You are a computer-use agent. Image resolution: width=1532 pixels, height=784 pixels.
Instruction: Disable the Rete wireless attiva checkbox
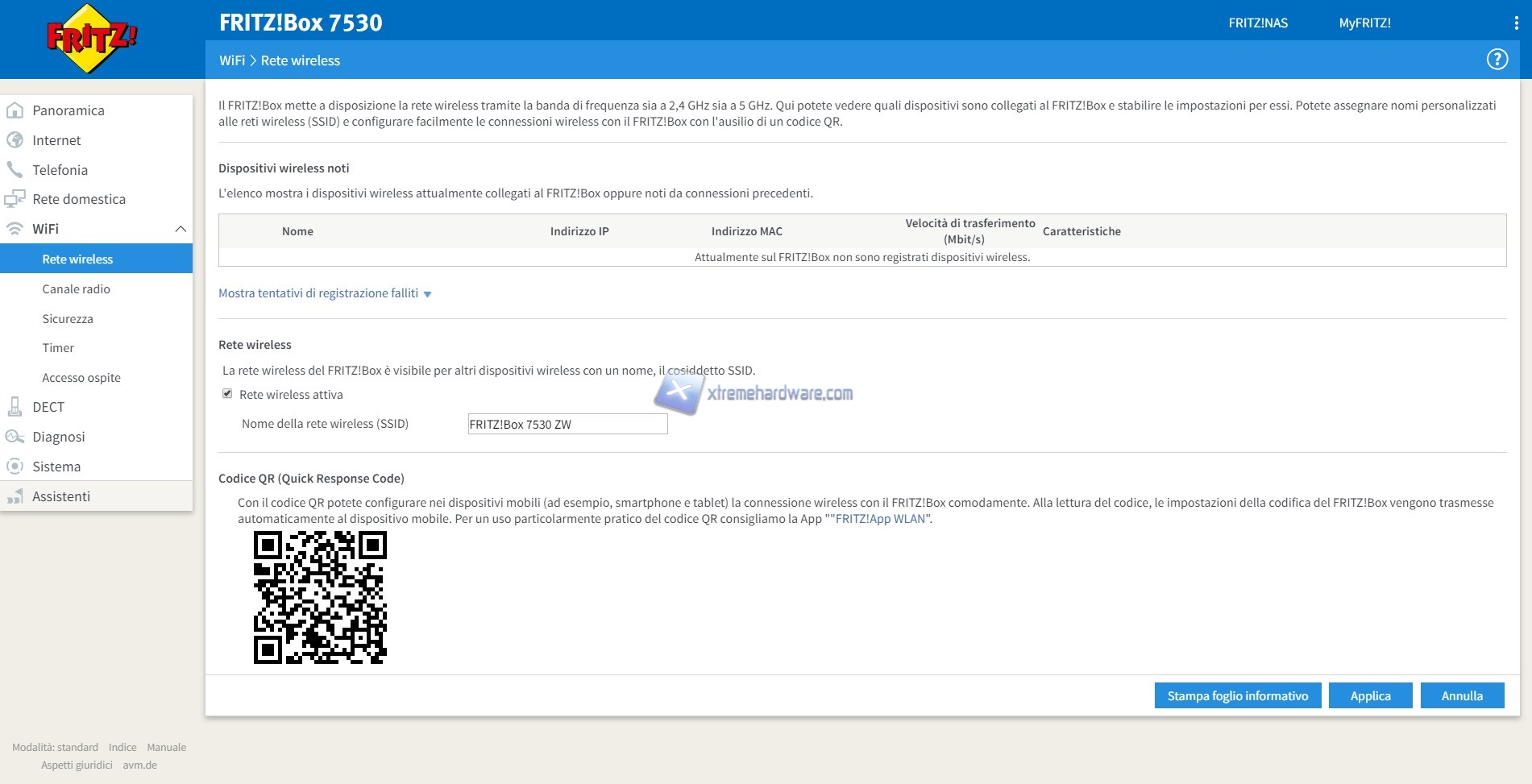pos(227,394)
